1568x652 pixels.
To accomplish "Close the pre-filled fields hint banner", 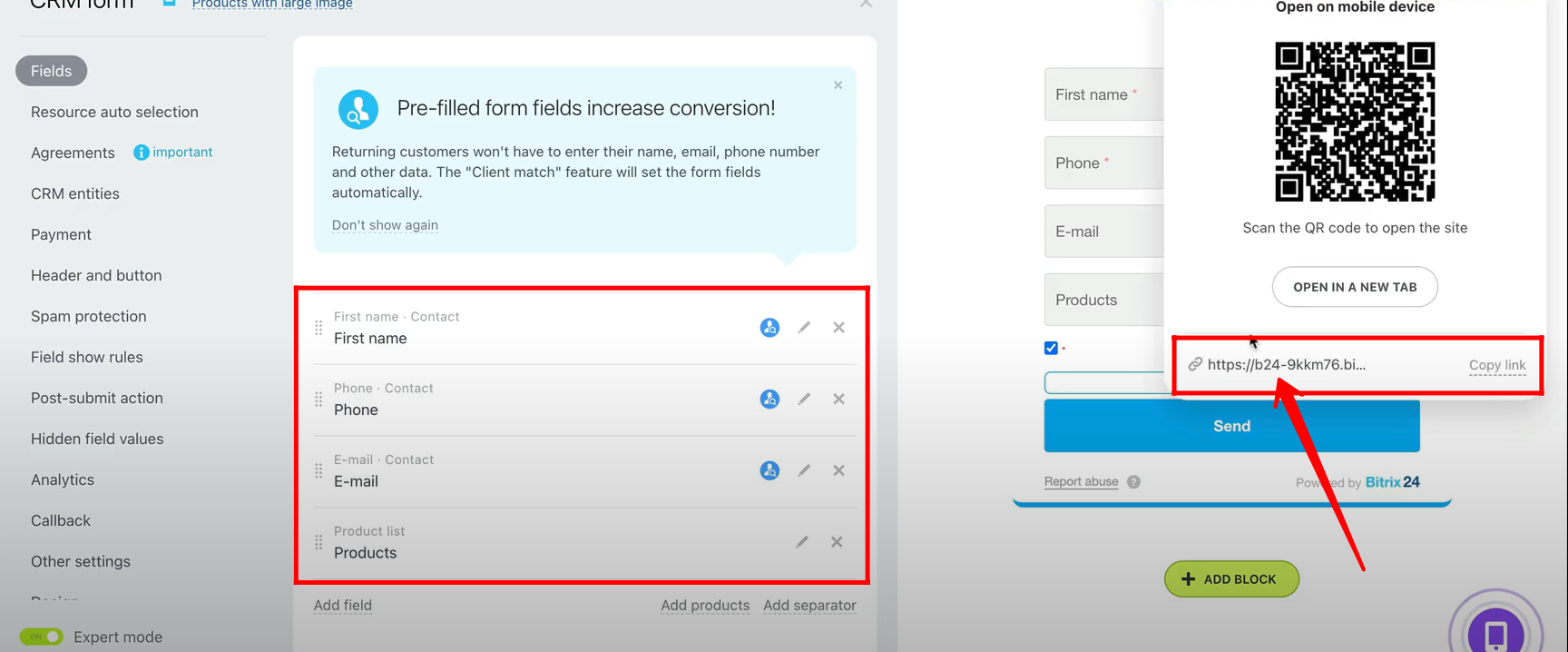I will (838, 85).
